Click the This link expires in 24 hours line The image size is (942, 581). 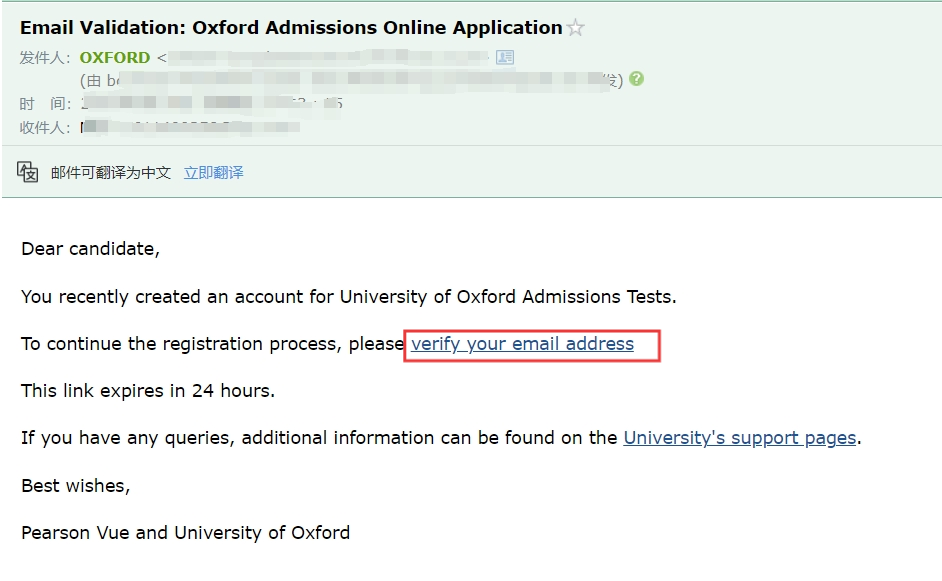[148, 391]
